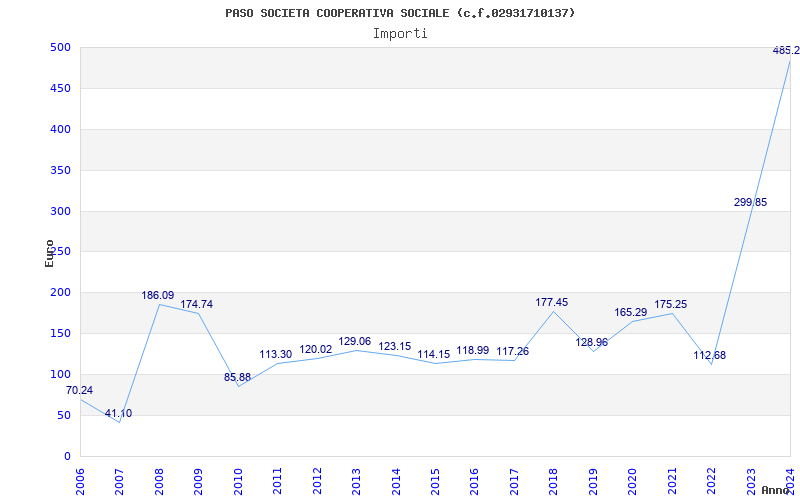Select the 200 y-axis tick label

[x=60, y=293]
